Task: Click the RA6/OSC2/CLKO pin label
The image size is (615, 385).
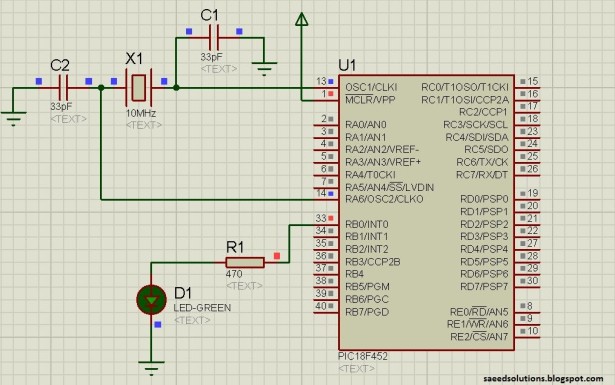Action: [384, 199]
